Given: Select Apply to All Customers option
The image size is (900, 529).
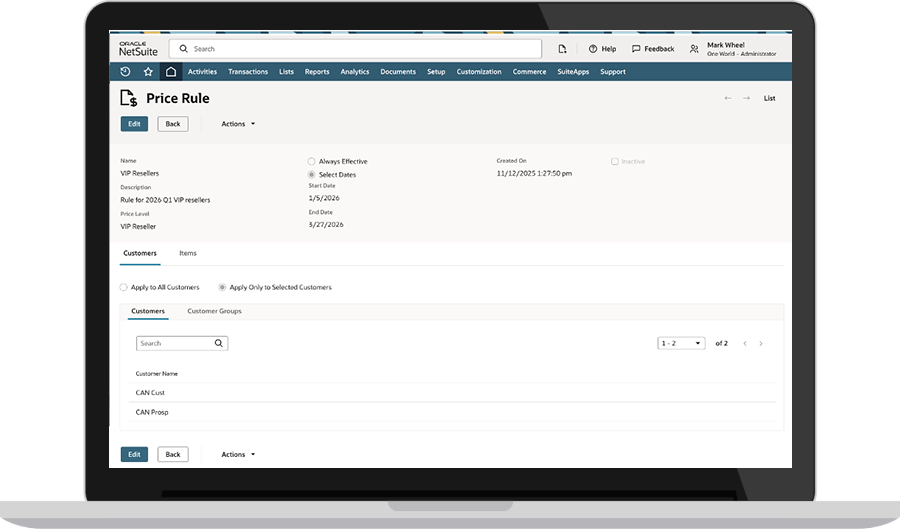Looking at the screenshot, I should pyautogui.click(x=123, y=287).
